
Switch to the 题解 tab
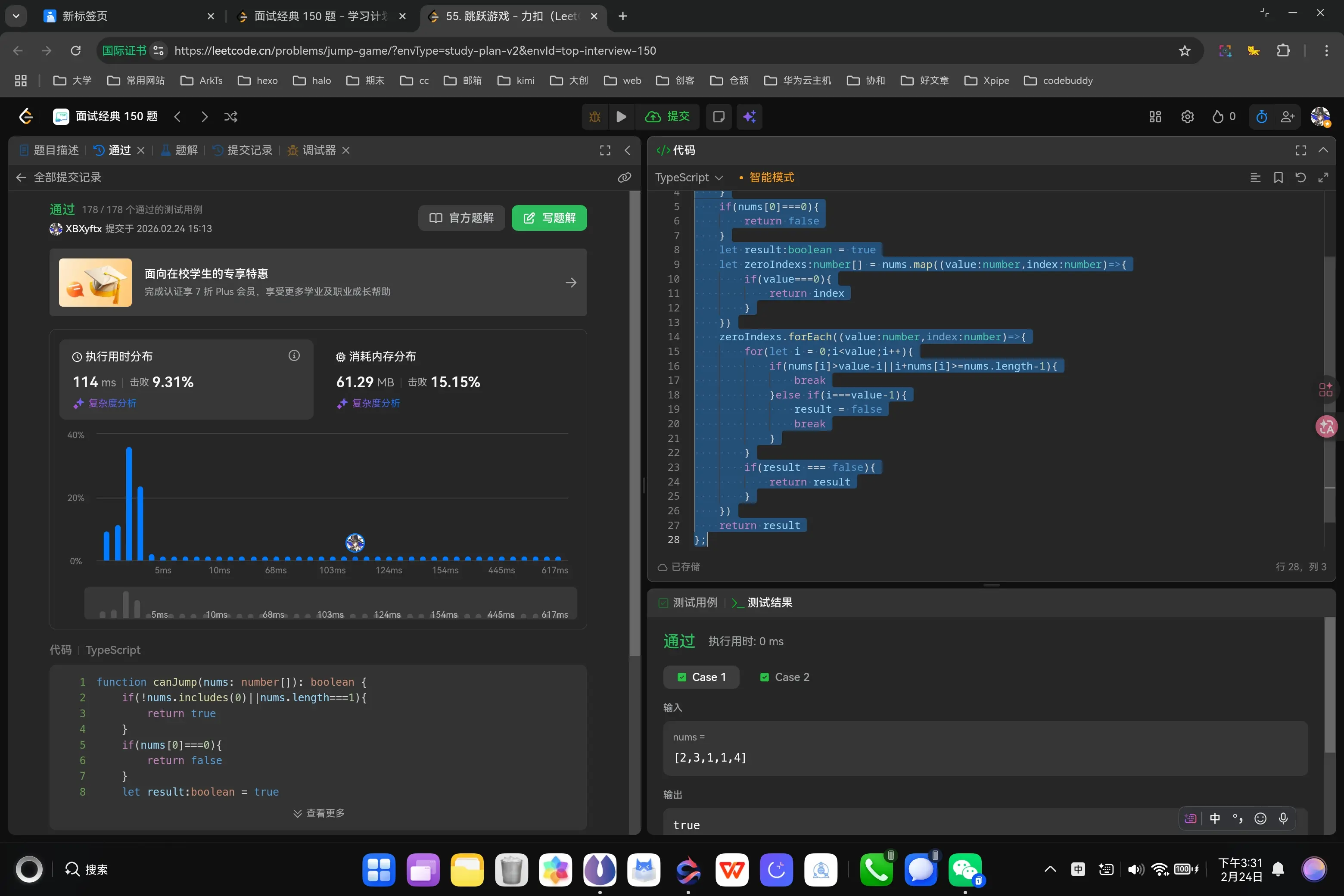pyautogui.click(x=180, y=150)
